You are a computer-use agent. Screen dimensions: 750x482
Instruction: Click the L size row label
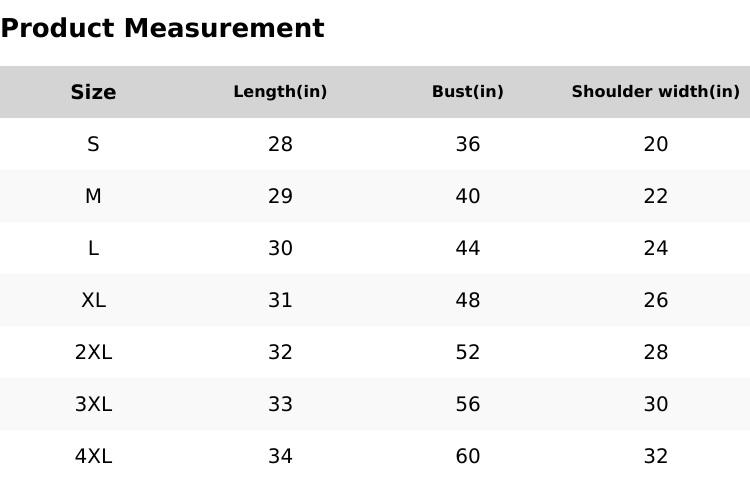click(93, 248)
